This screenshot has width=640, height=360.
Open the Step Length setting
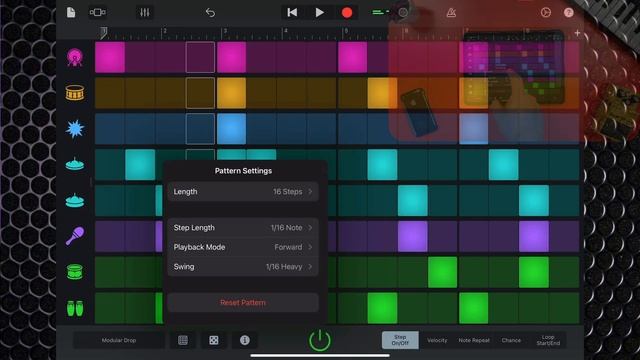click(x=243, y=227)
